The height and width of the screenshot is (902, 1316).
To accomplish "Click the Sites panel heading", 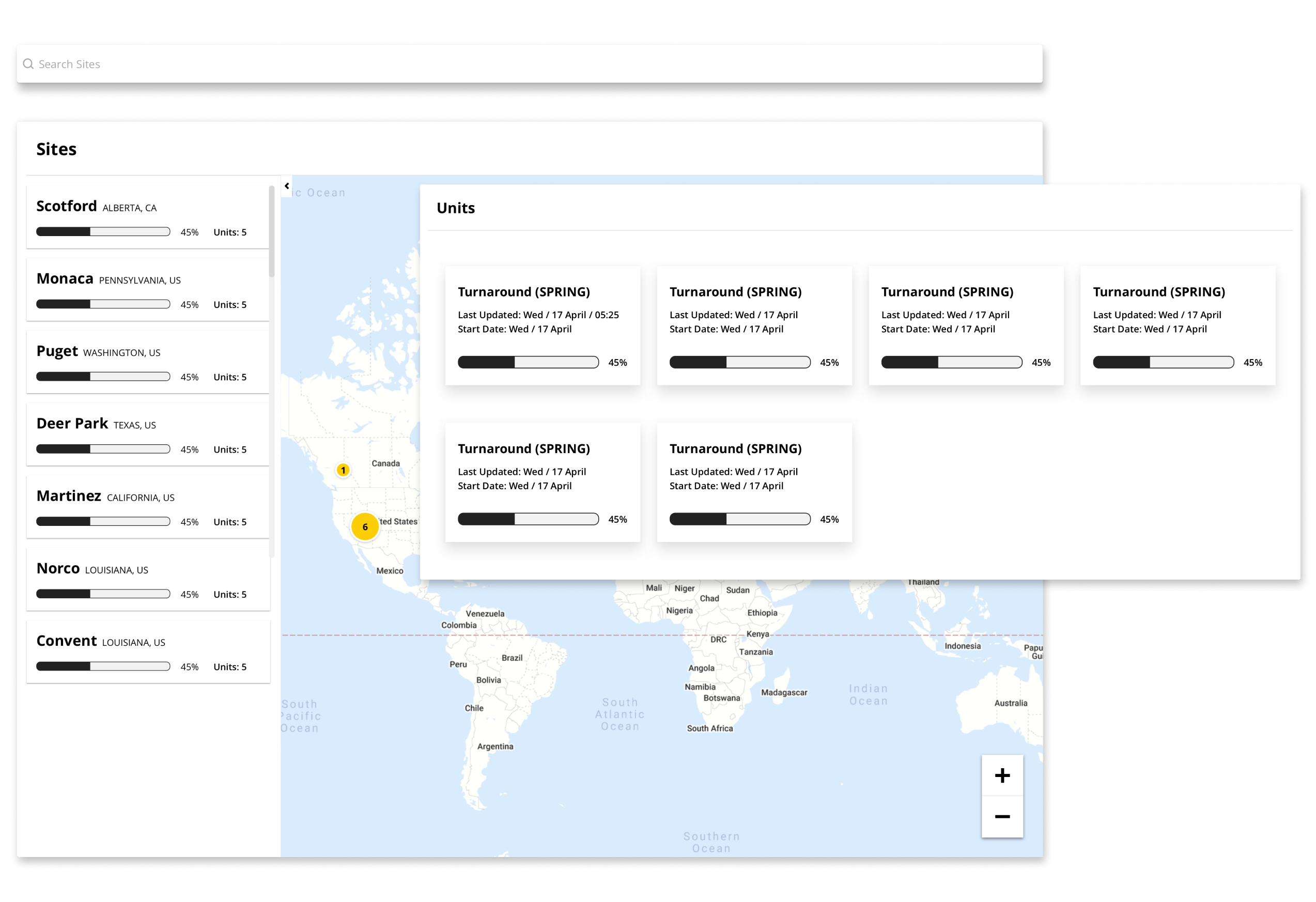I will click(56, 149).
